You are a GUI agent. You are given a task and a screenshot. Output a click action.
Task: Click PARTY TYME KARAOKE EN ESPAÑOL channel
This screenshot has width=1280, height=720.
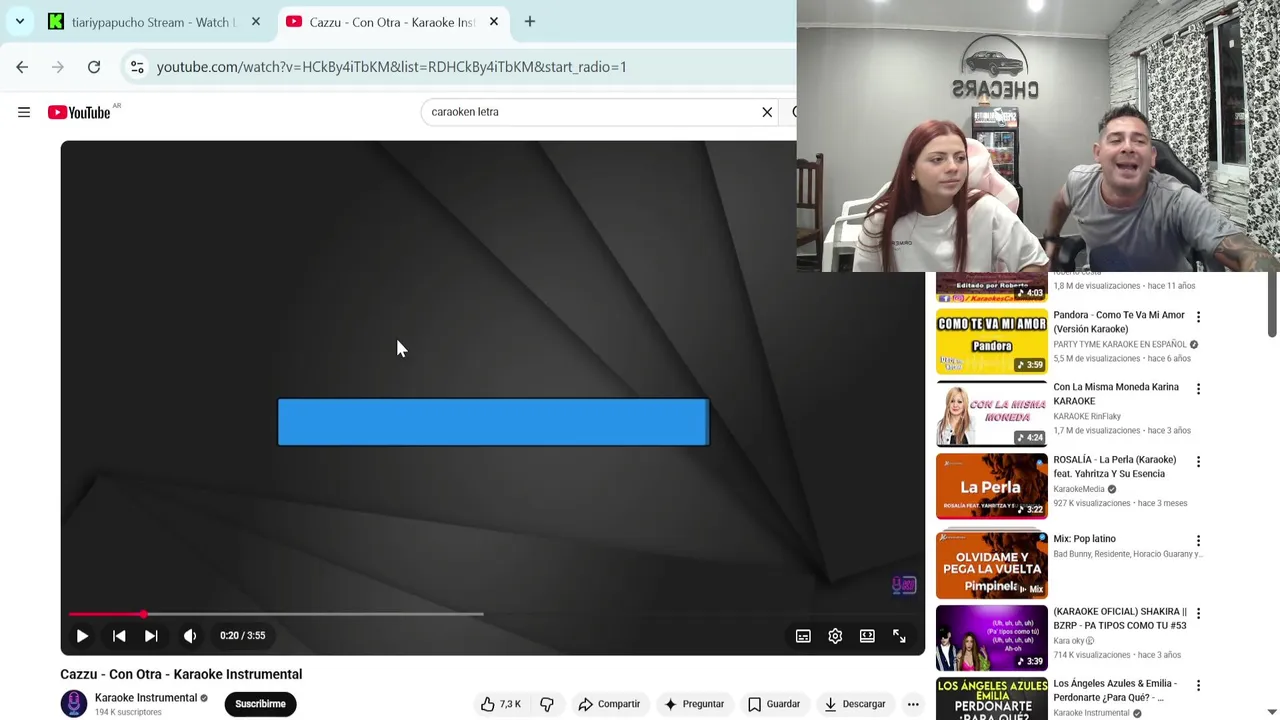(x=1120, y=345)
